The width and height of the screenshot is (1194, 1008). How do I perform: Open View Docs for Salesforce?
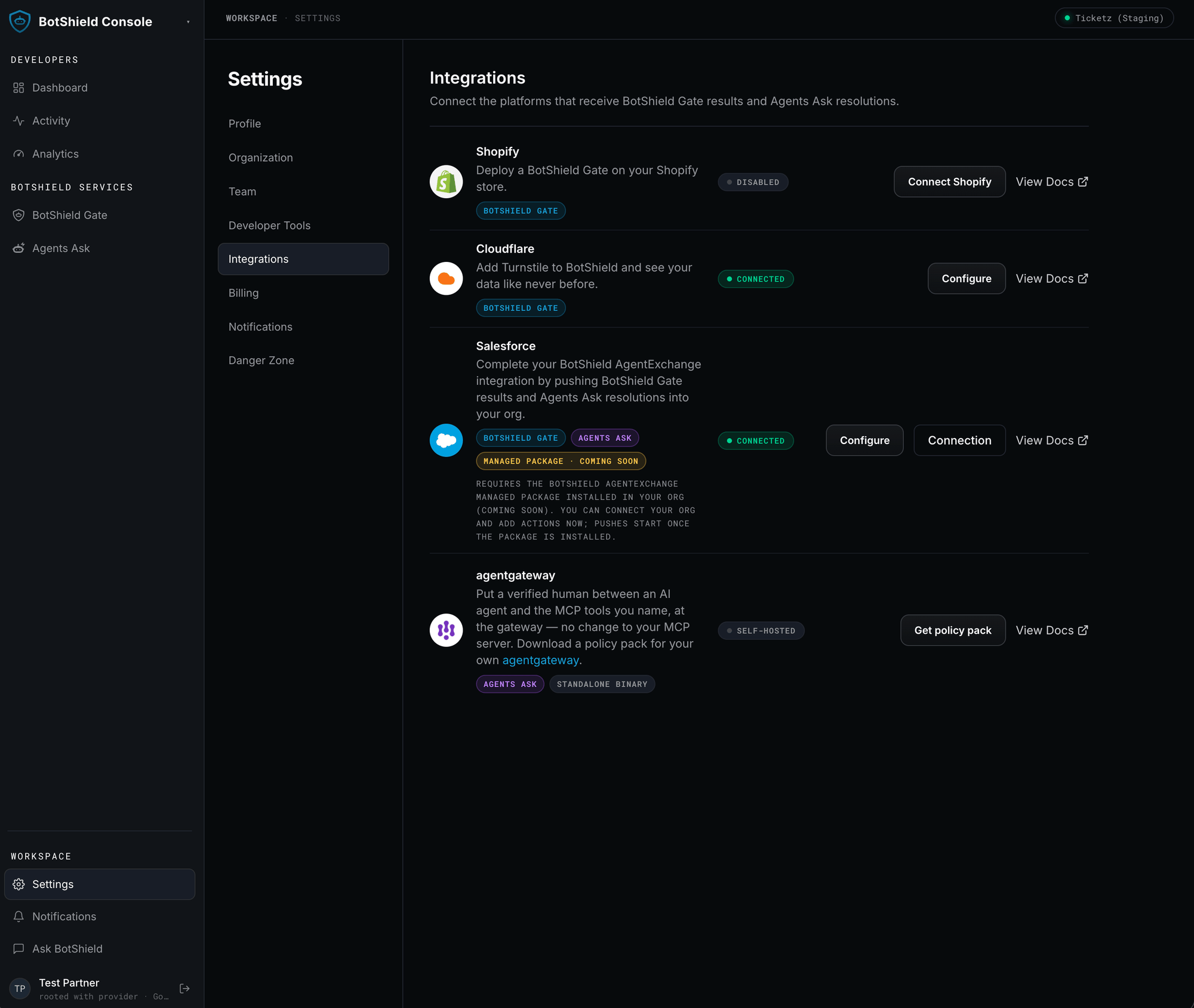click(x=1052, y=440)
